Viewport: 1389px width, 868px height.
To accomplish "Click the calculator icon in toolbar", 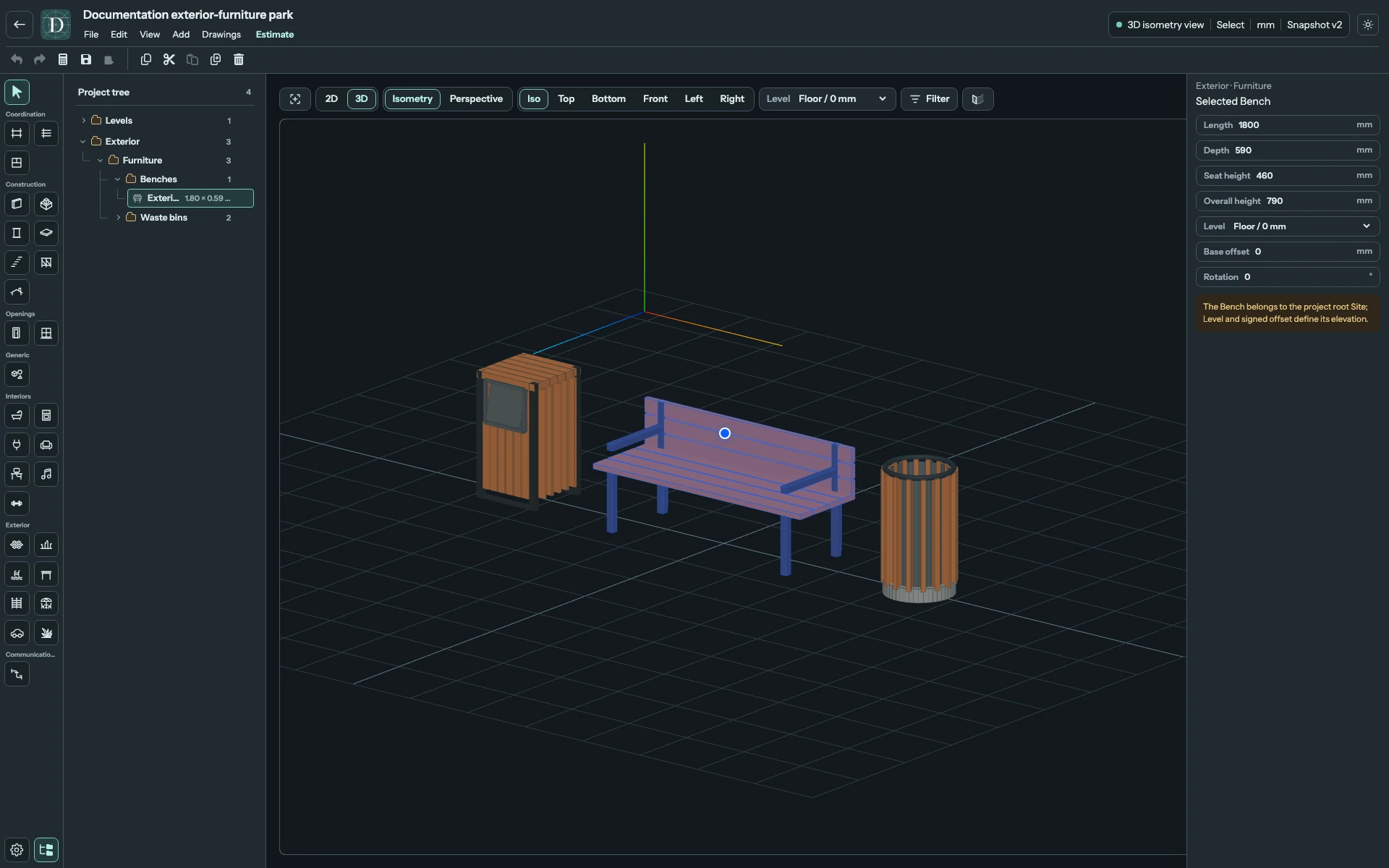I will 63,59.
